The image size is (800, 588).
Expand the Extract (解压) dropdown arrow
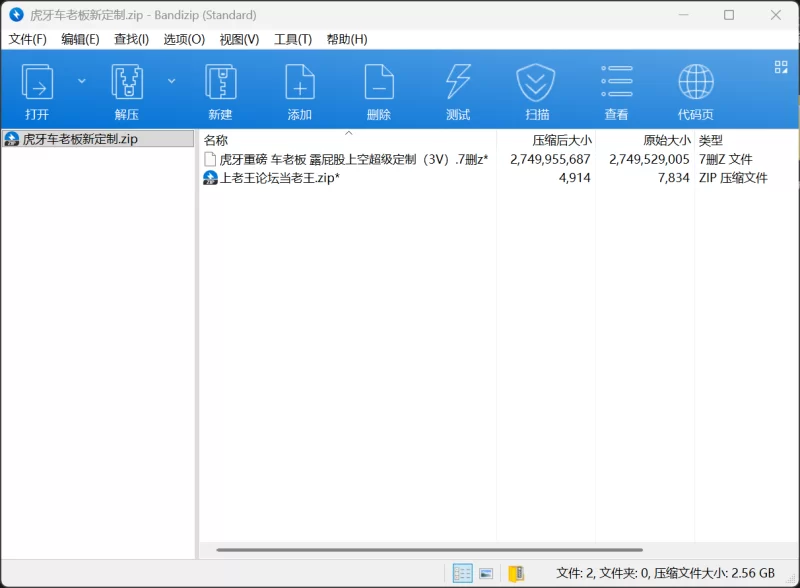click(x=172, y=81)
